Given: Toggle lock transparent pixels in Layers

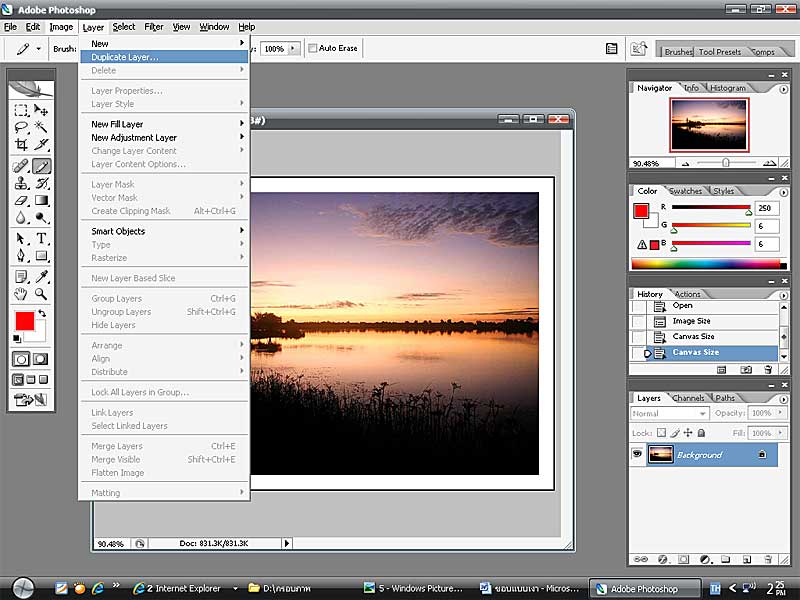Looking at the screenshot, I should pos(661,433).
